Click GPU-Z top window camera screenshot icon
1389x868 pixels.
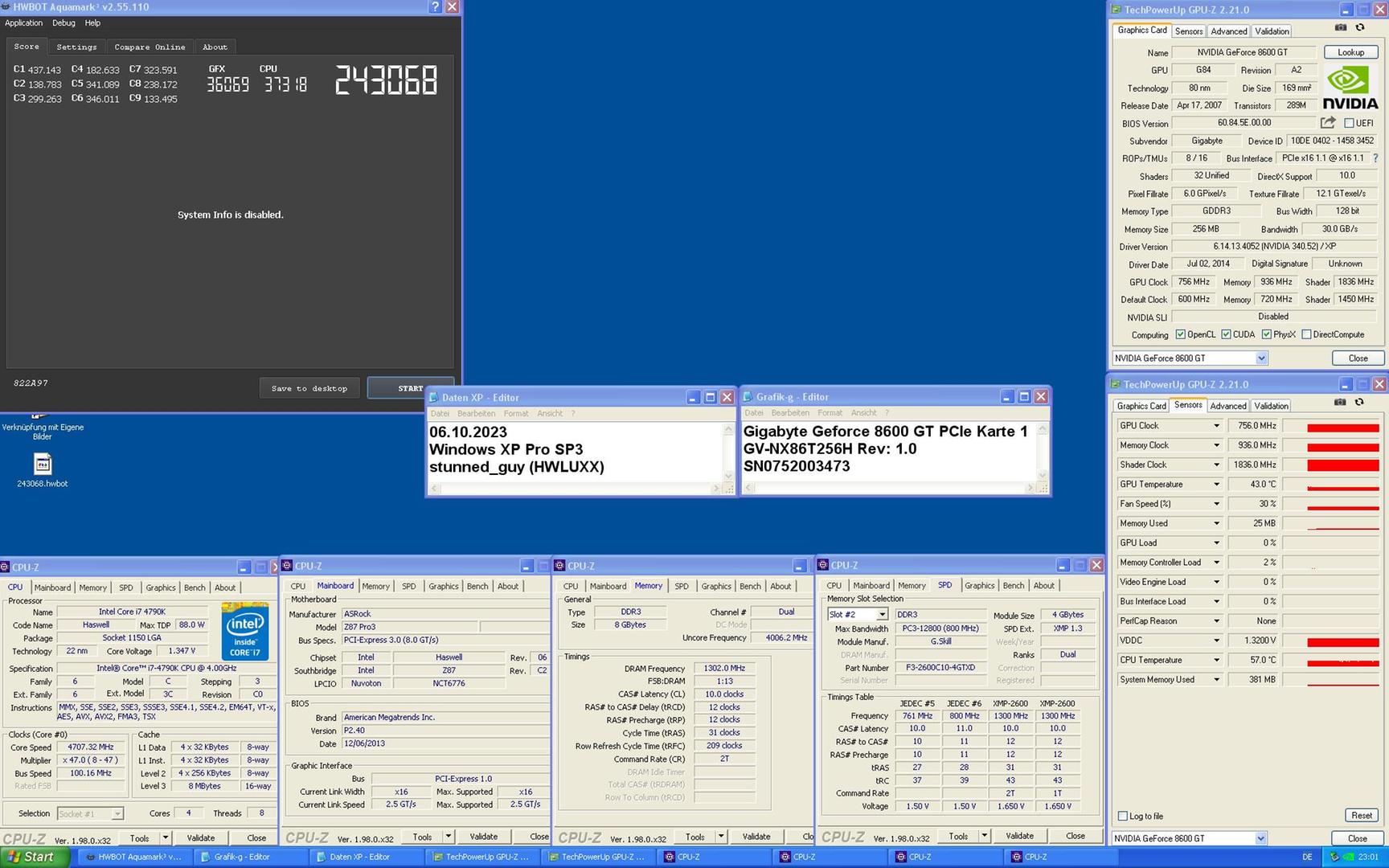click(x=1341, y=27)
